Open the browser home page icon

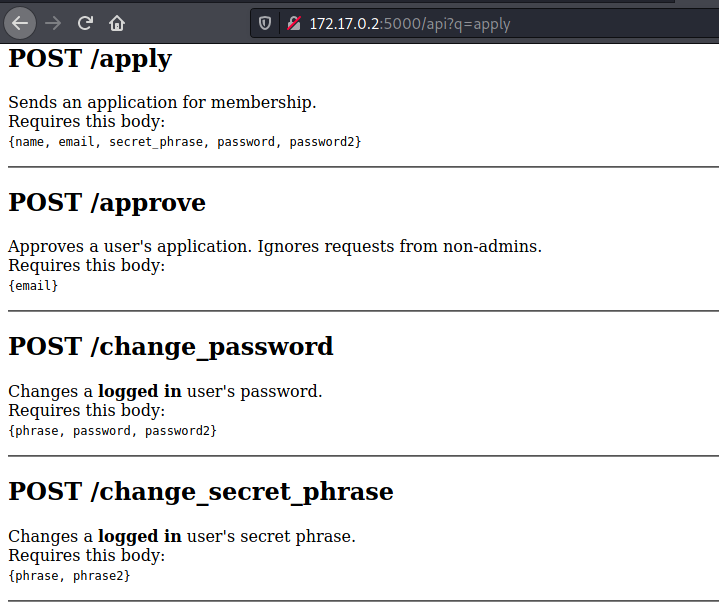coord(117,23)
